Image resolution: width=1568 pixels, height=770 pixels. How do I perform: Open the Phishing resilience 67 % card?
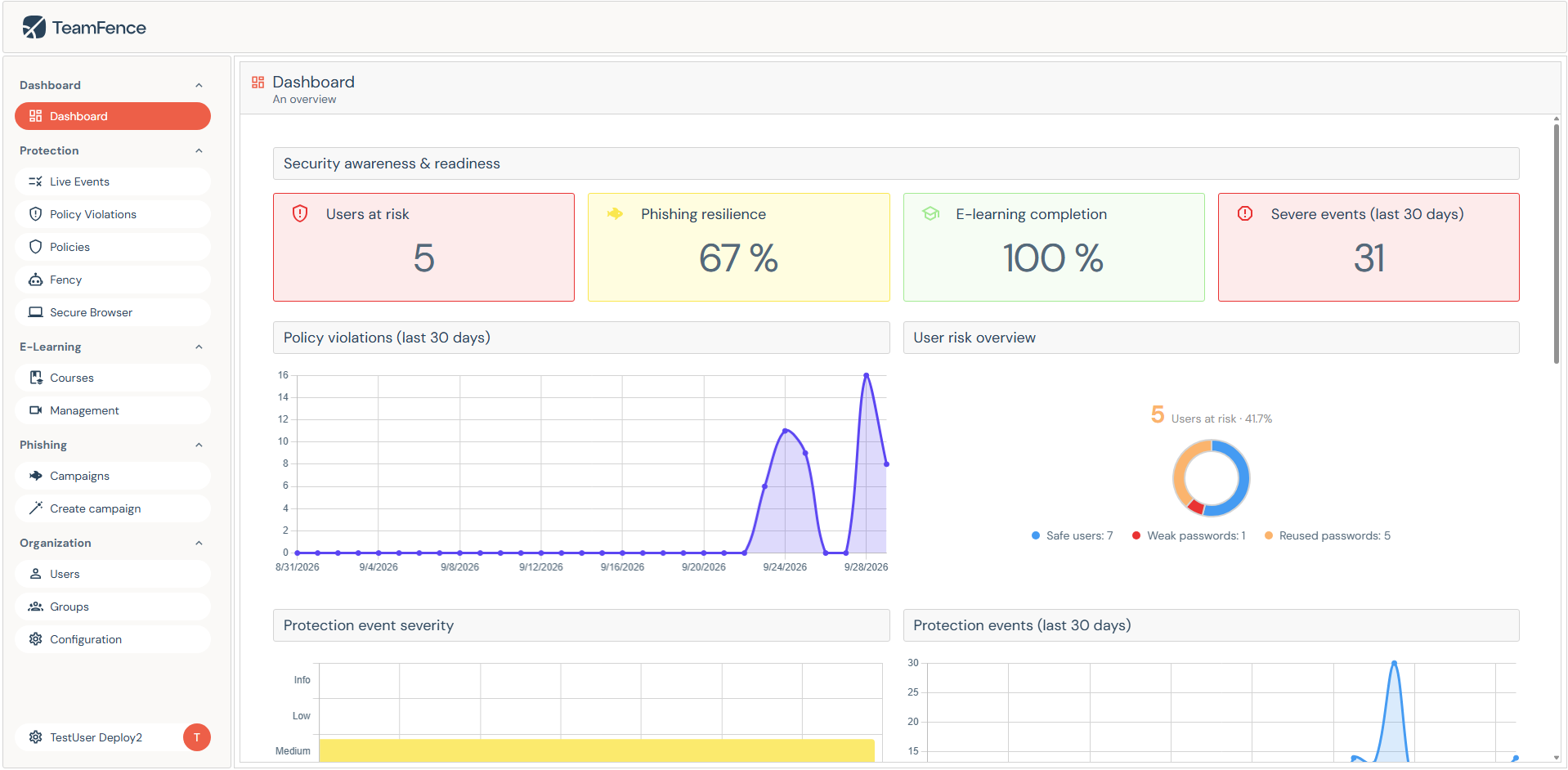739,247
